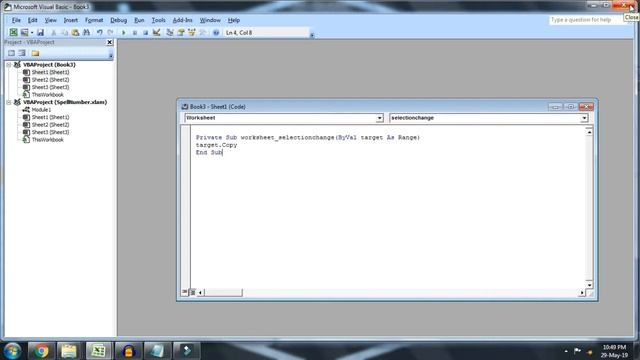The height and width of the screenshot is (360, 640).
Task: Close the Project - VBAProject pane
Action: point(109,42)
